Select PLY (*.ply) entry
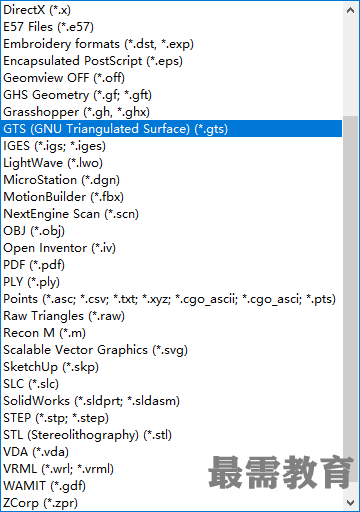This screenshot has height=512, width=360. [171, 282]
